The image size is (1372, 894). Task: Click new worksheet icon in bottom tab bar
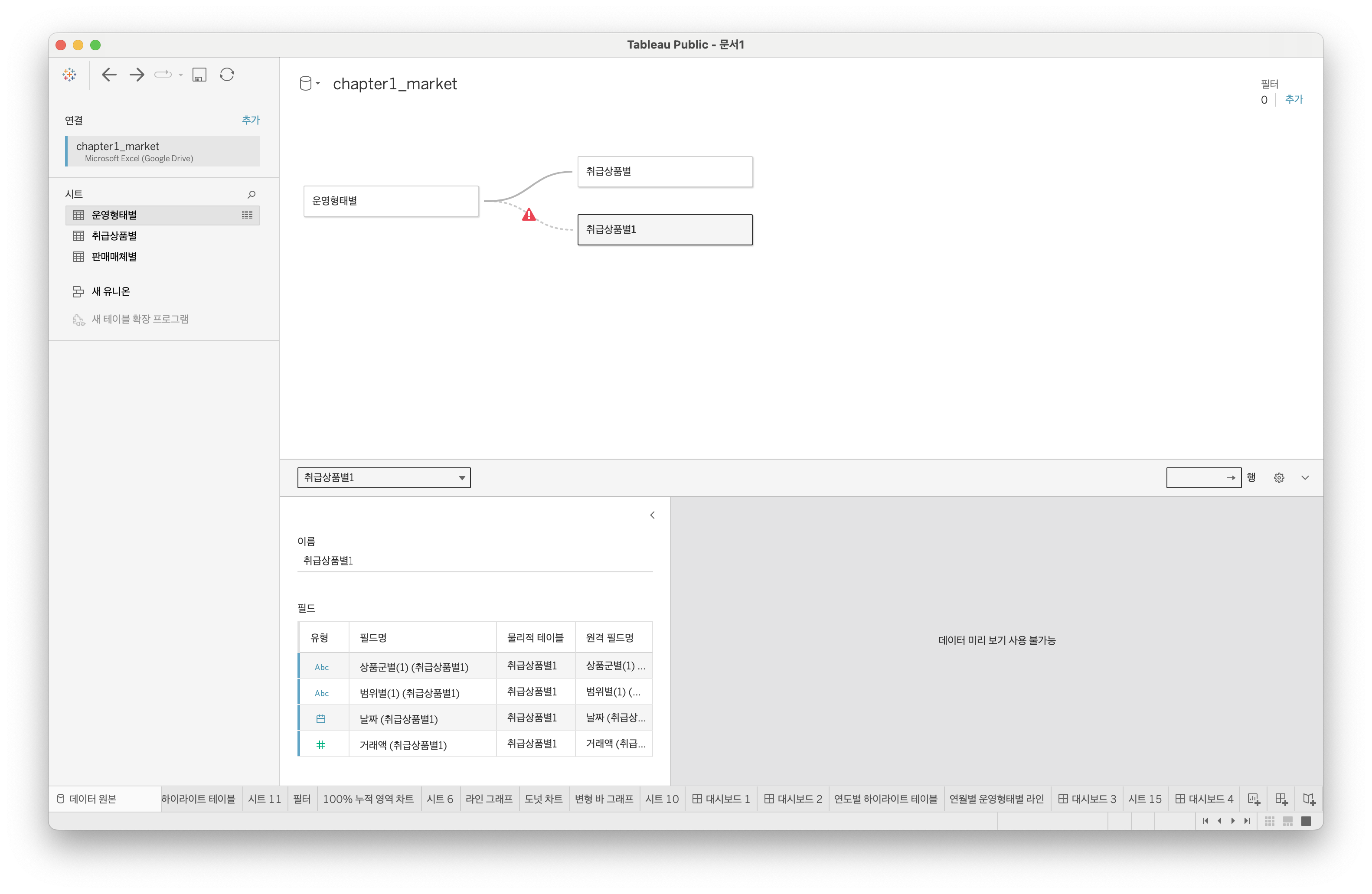[1253, 799]
